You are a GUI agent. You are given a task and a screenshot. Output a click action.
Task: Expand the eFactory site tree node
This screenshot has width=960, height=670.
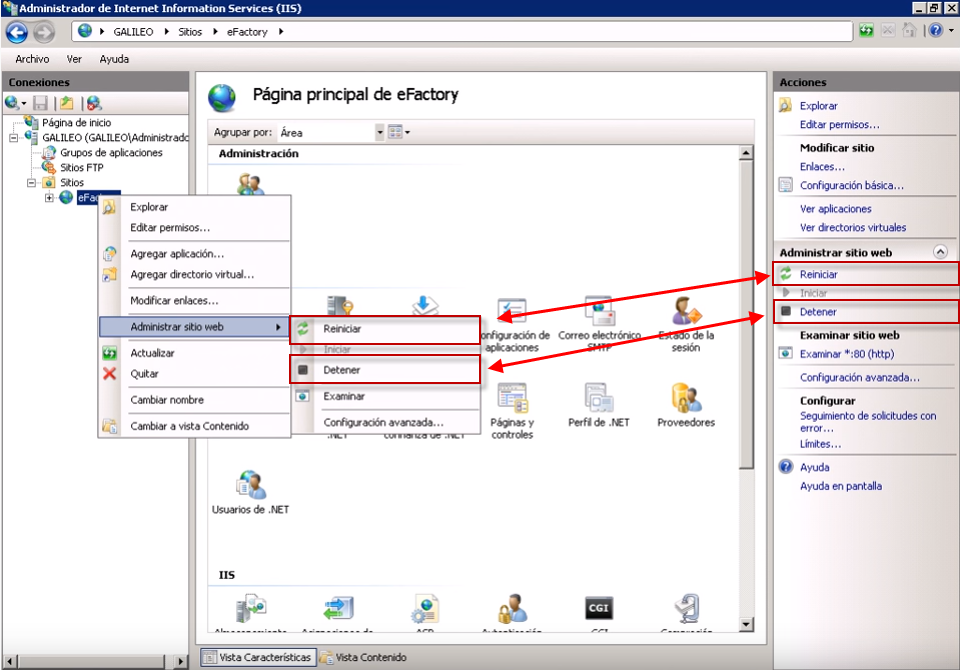click(50, 198)
